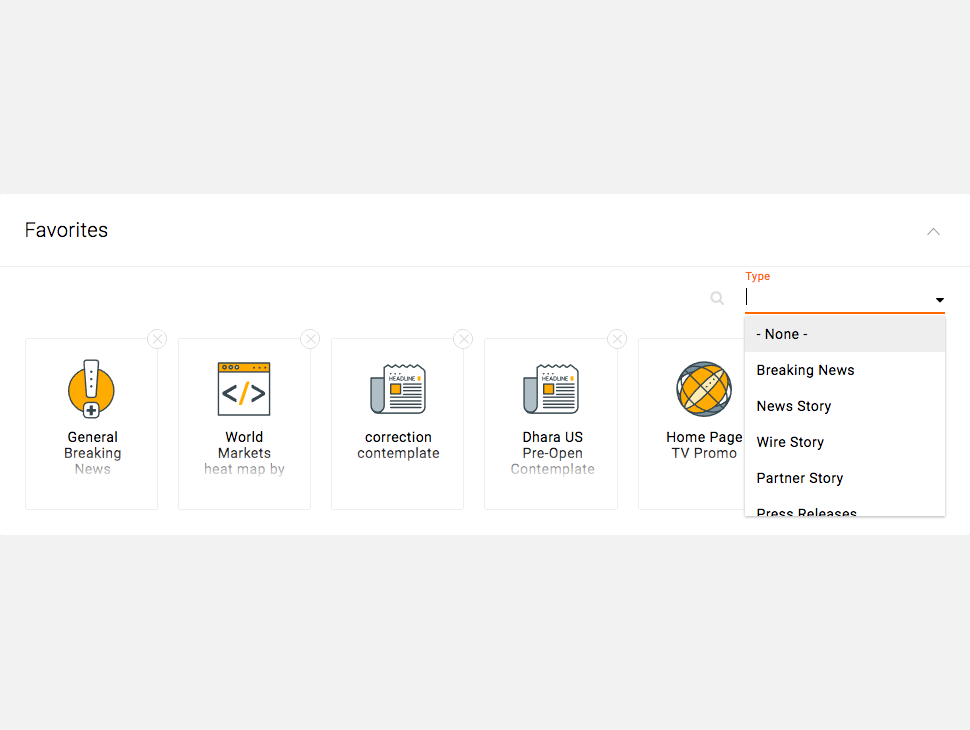Click the Favorites section heading

pos(66,230)
